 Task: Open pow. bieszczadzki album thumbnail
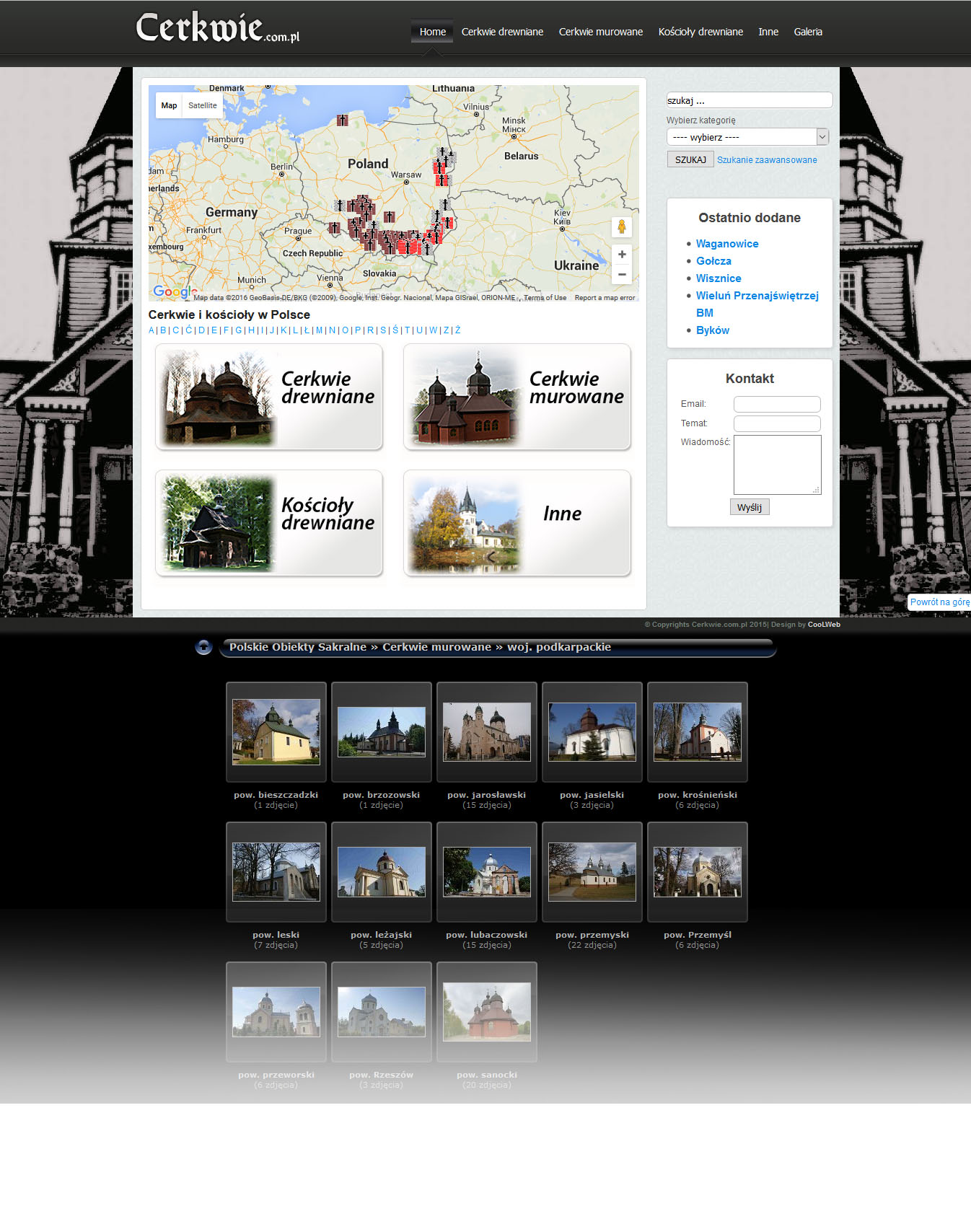(x=276, y=731)
